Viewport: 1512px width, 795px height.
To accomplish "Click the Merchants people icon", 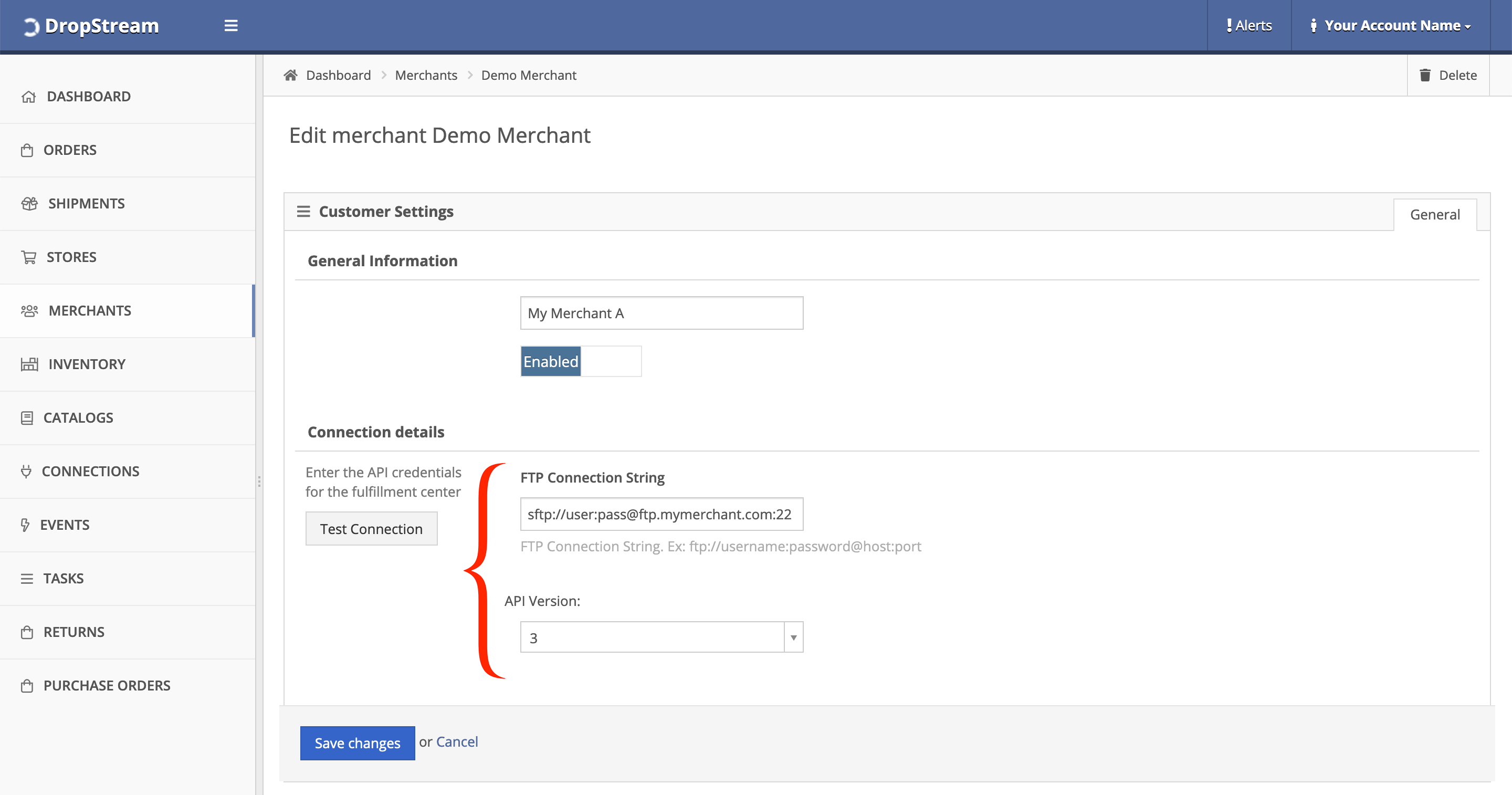I will (30, 311).
